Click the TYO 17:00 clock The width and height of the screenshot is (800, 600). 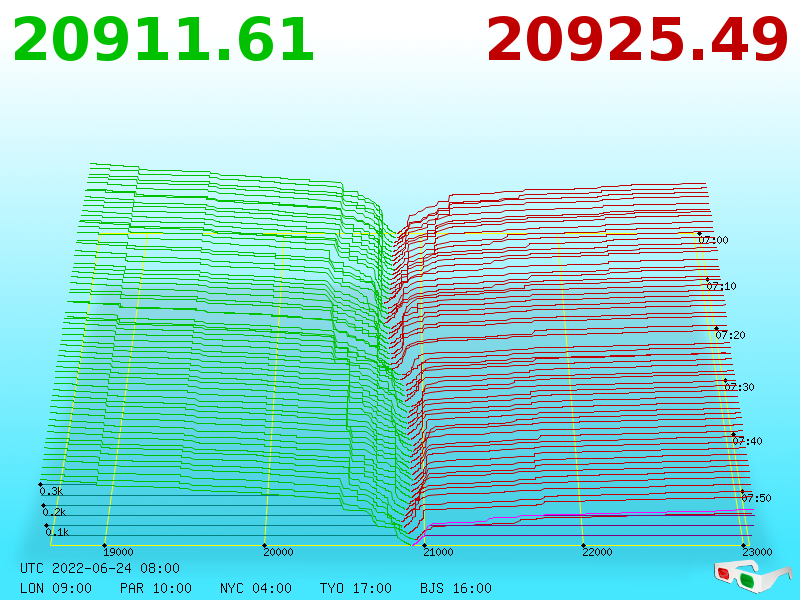coord(356,588)
